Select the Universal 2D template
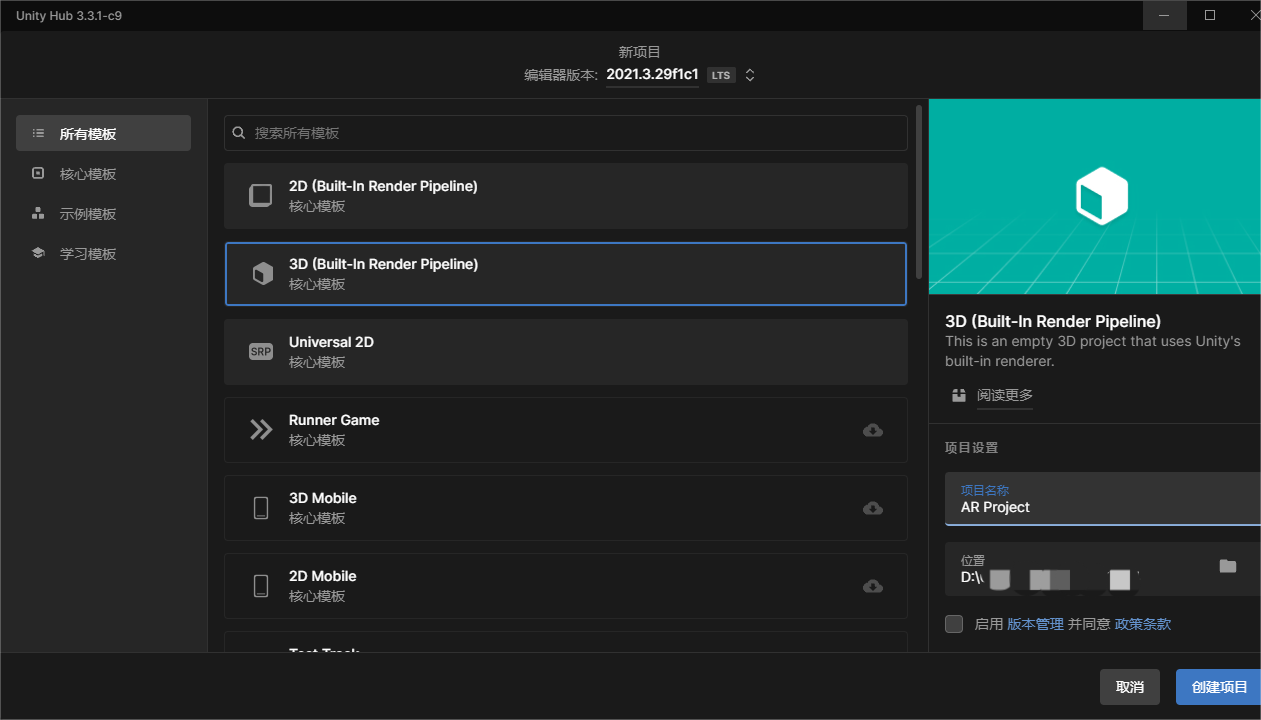The height and width of the screenshot is (720, 1261). point(566,352)
